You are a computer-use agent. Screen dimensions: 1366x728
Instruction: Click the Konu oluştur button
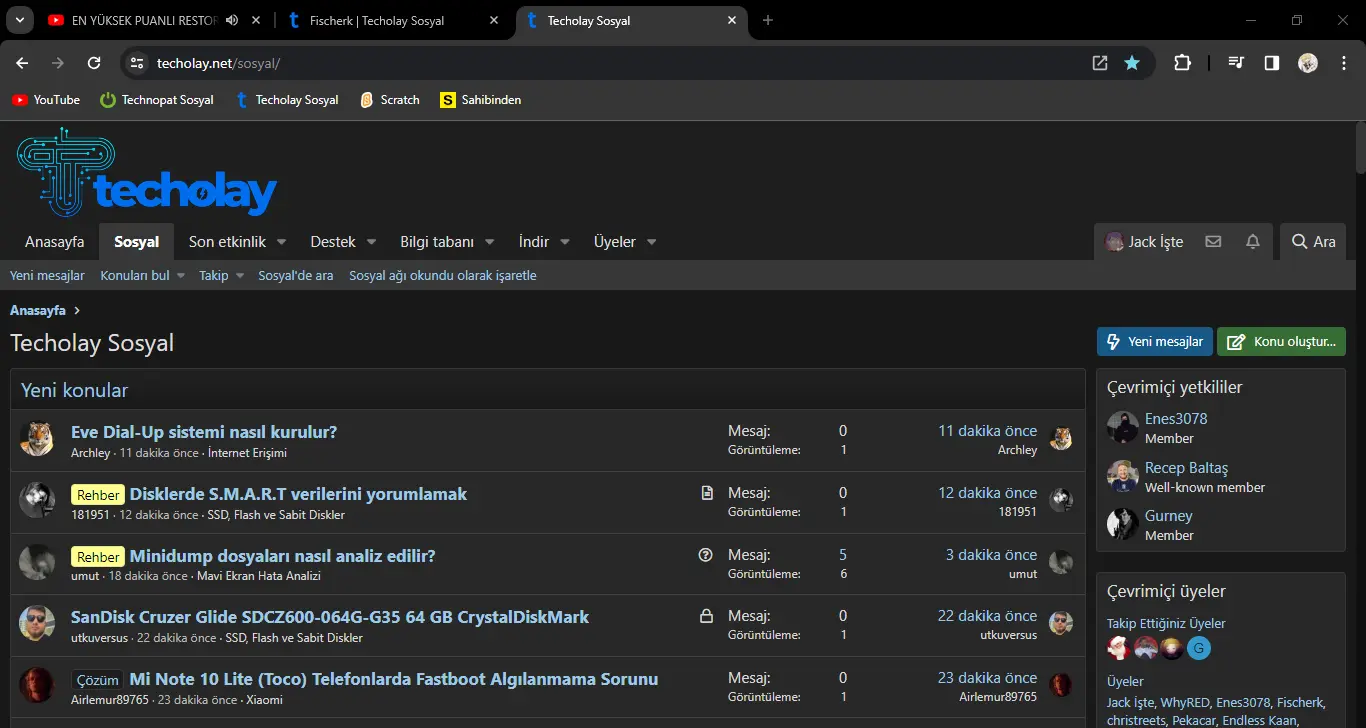coord(1281,342)
